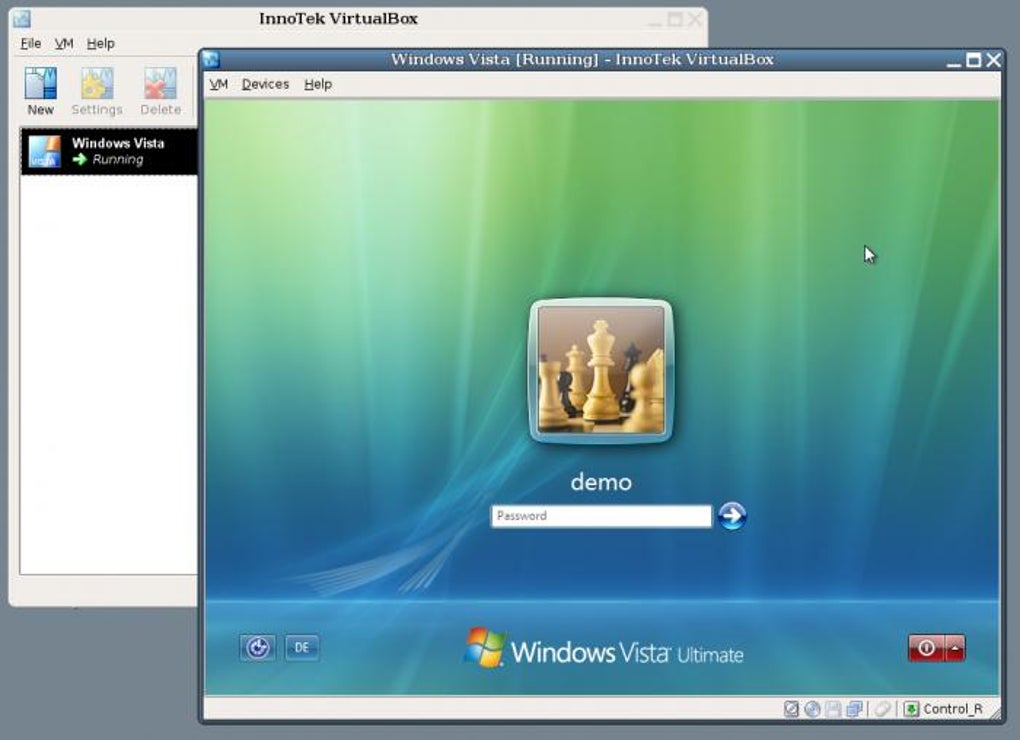Select the Windows Vista VM entry icon

44,152
